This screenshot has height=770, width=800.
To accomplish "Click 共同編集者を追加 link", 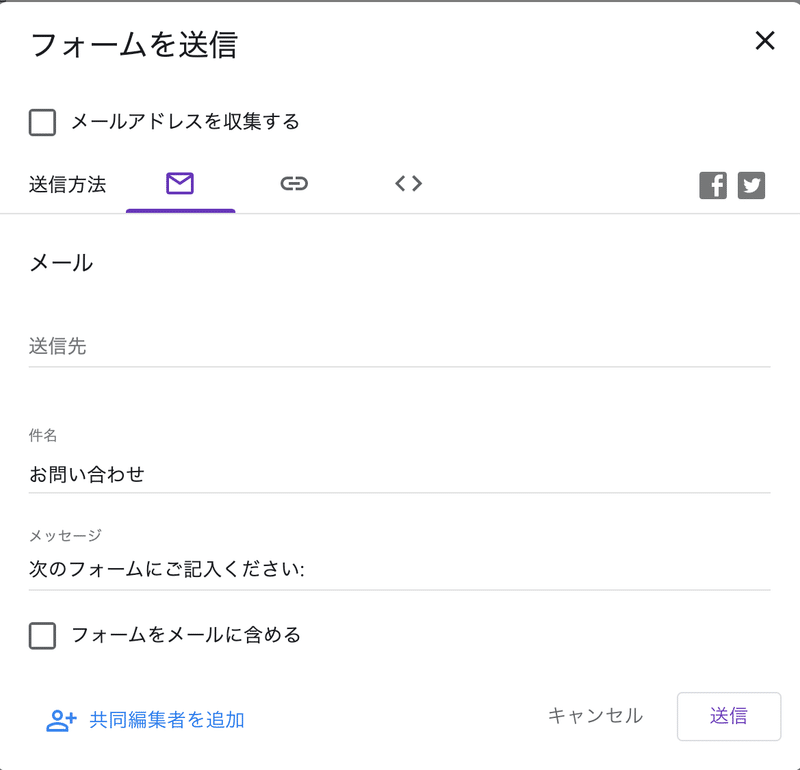I will 167,720.
